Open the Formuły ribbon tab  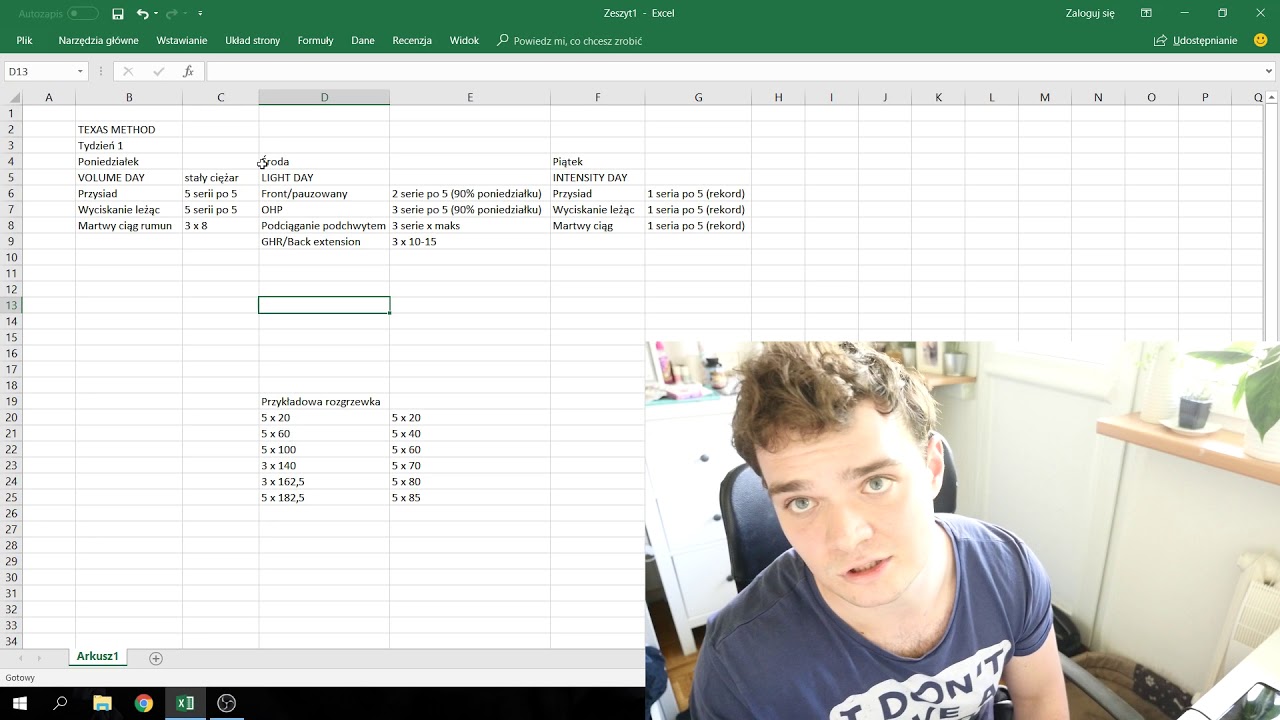tap(315, 41)
